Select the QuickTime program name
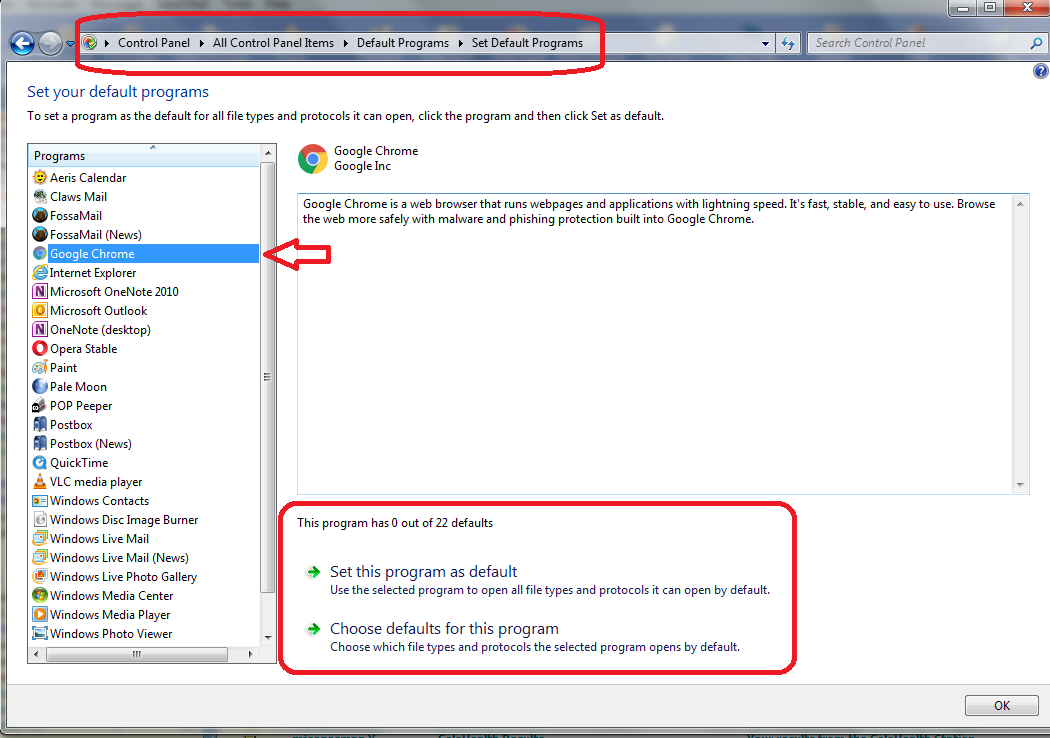Image resolution: width=1050 pixels, height=738 pixels. click(x=79, y=463)
